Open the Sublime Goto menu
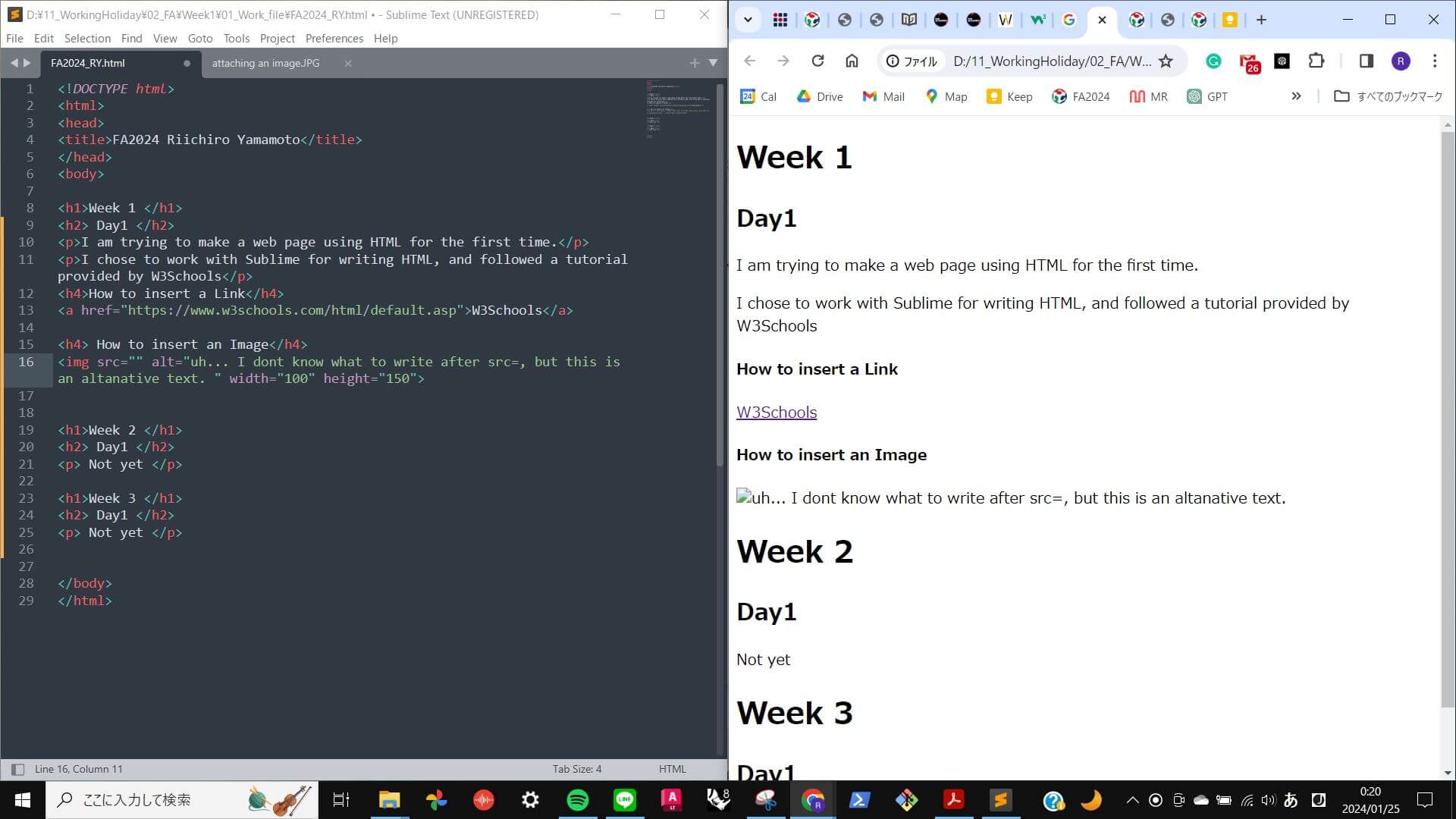Viewport: 1456px width, 819px height. (x=200, y=38)
